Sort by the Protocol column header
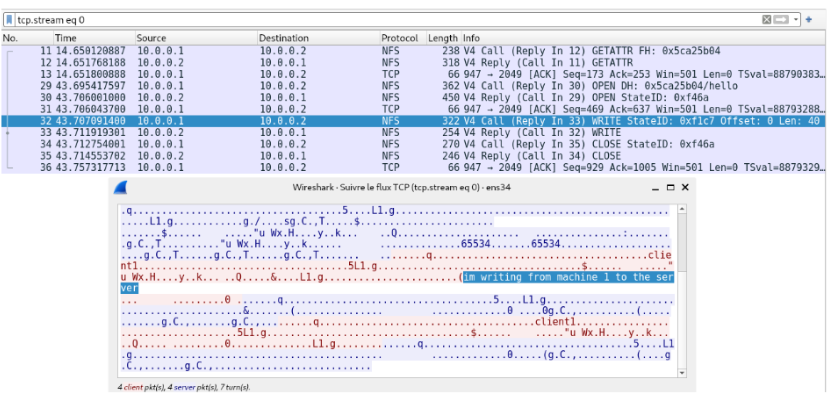839x409 pixels. [x=399, y=38]
